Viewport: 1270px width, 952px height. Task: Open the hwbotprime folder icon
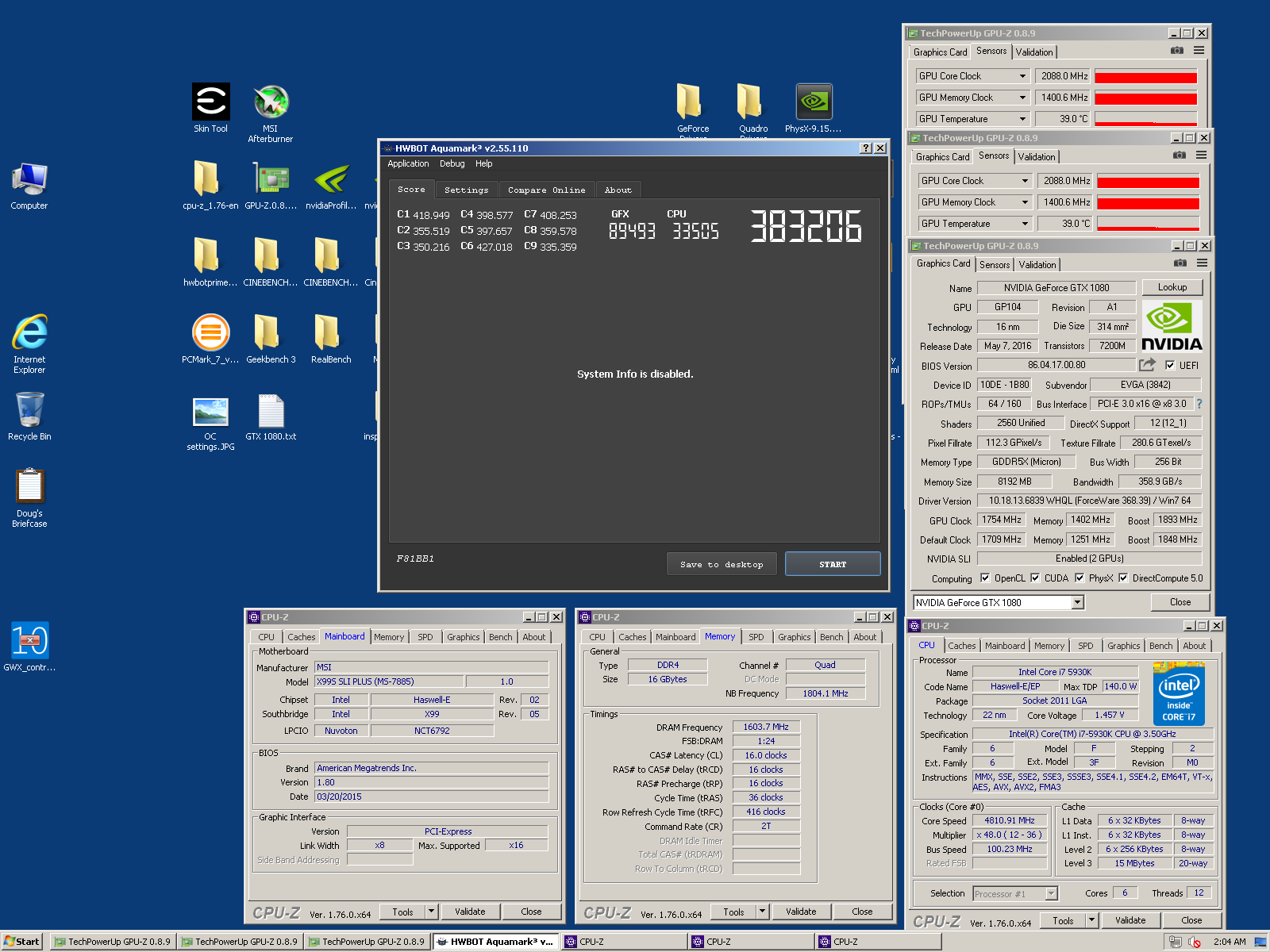click(210, 261)
